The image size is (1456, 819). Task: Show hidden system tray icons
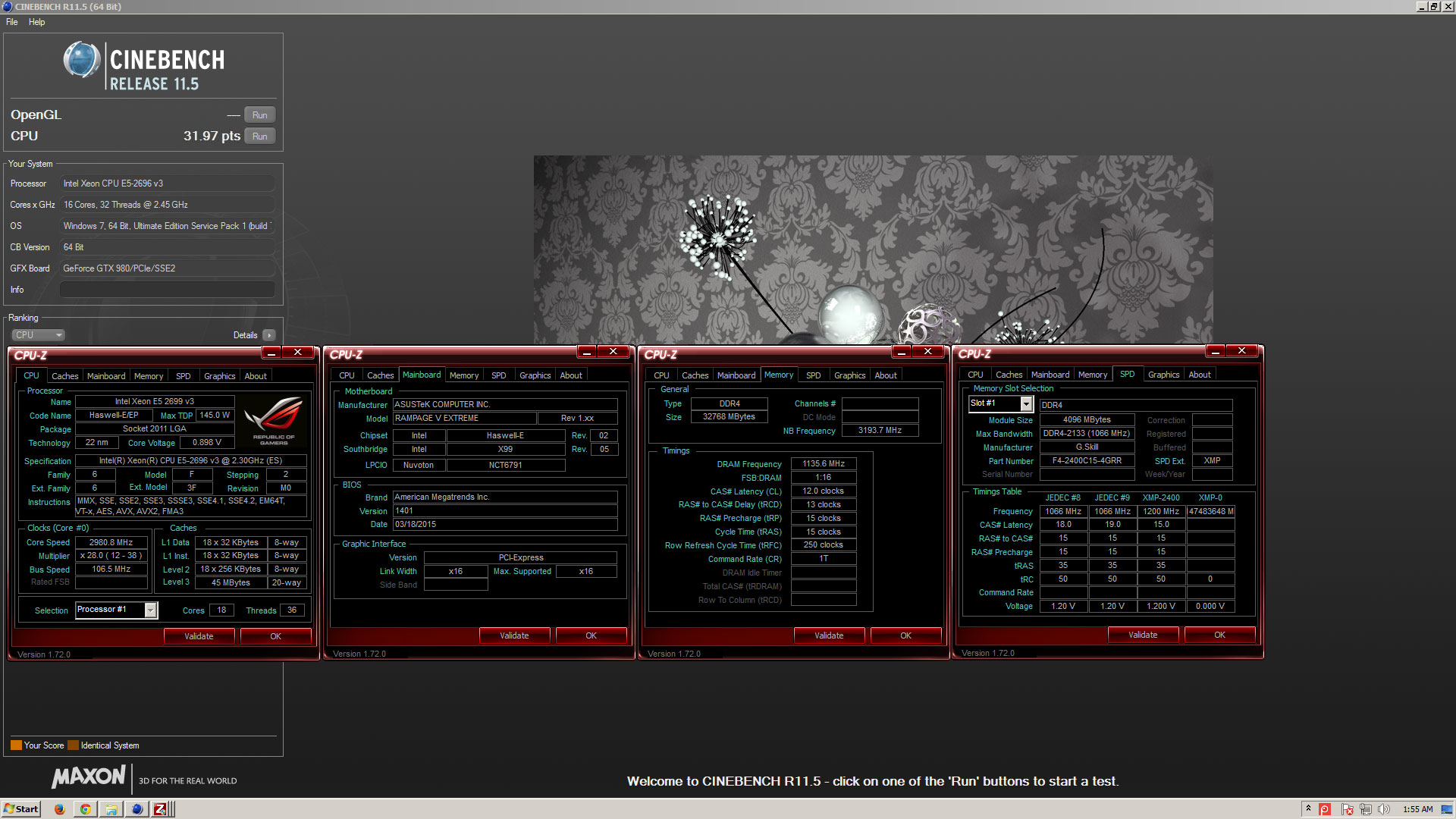click(x=1308, y=809)
